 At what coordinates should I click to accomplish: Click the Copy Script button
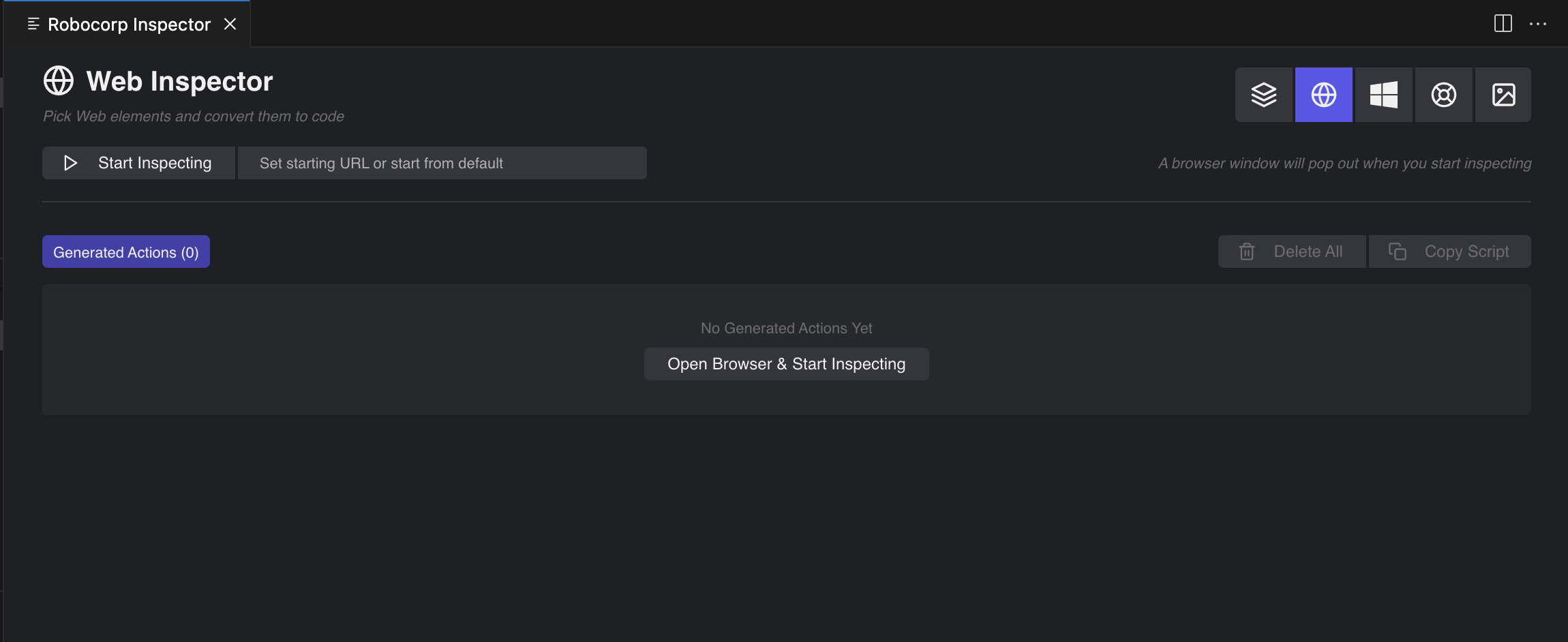[x=1450, y=251]
